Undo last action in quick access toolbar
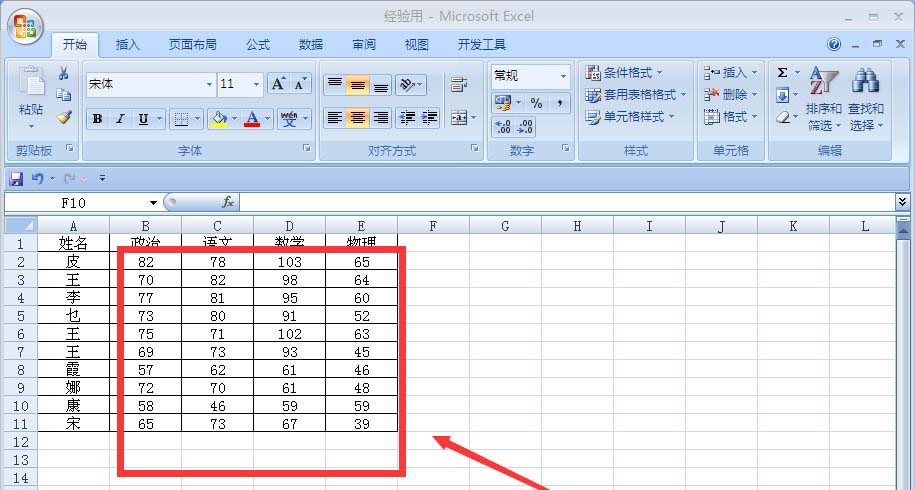This screenshot has height=490, width=915. point(37,178)
